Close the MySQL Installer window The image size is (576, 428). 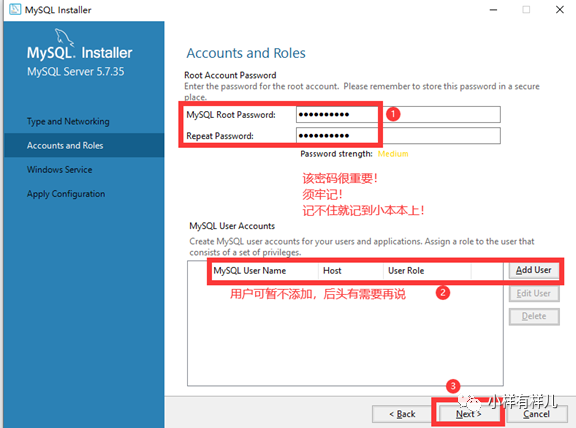(559, 10)
